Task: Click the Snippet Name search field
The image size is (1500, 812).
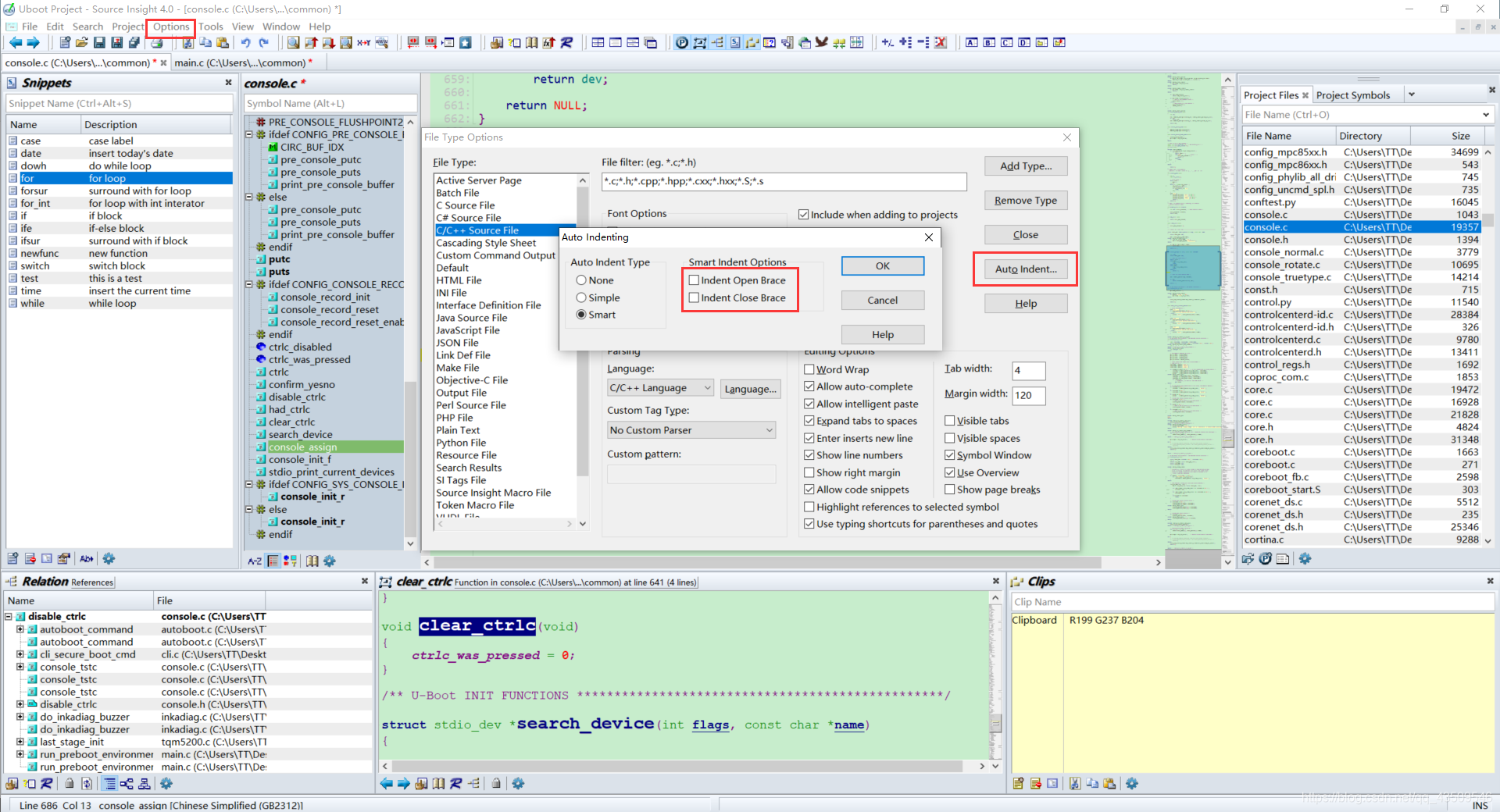Action: [120, 103]
